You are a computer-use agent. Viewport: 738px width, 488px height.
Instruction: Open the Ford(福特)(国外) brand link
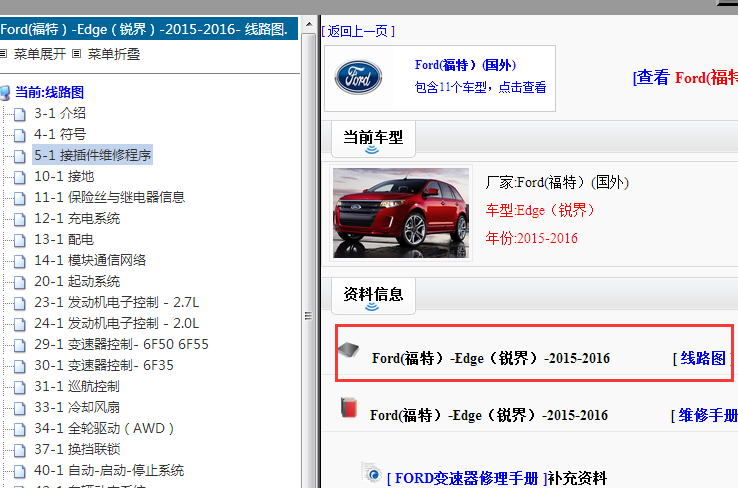(465, 65)
